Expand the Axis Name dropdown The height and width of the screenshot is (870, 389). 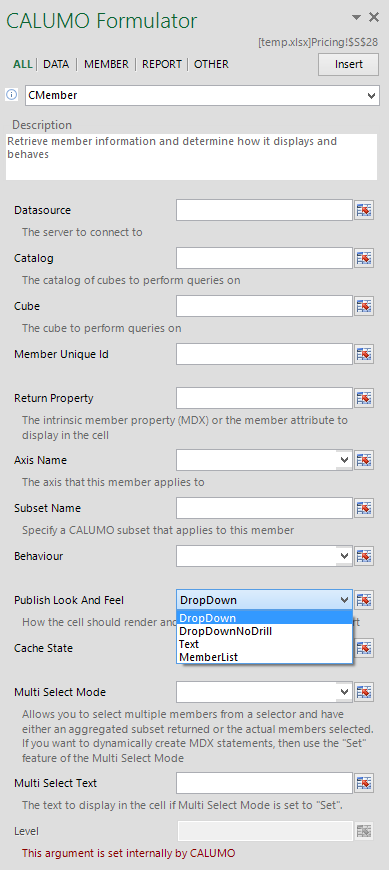coord(345,460)
